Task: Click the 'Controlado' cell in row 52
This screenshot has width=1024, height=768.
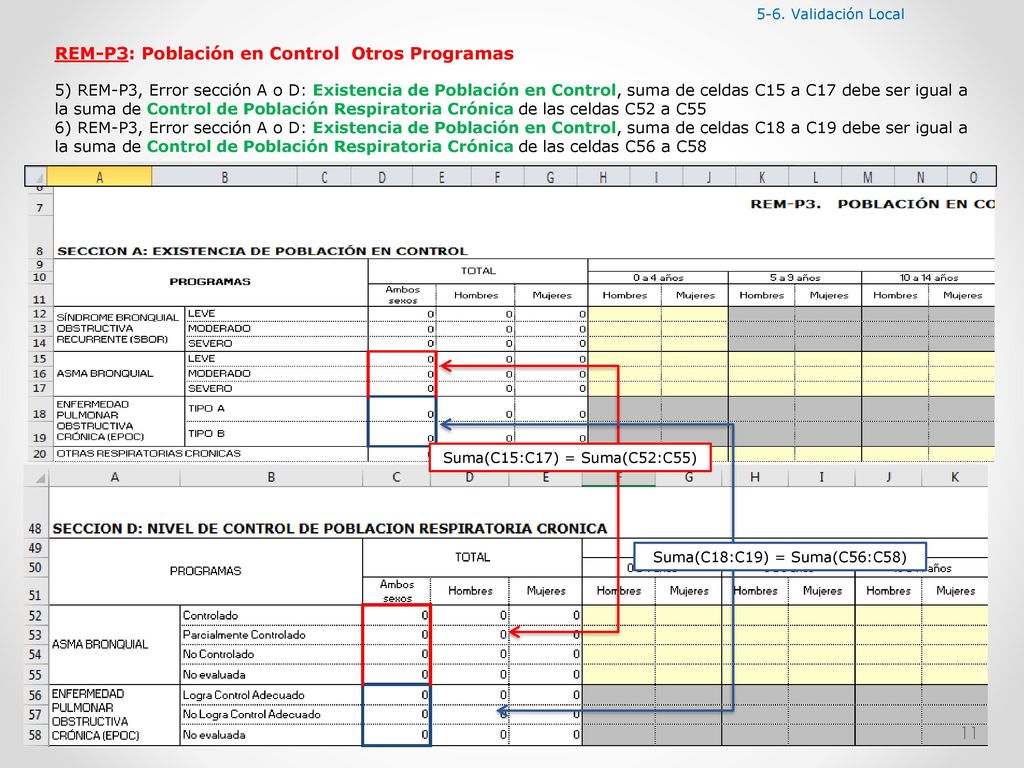Action: pos(271,615)
